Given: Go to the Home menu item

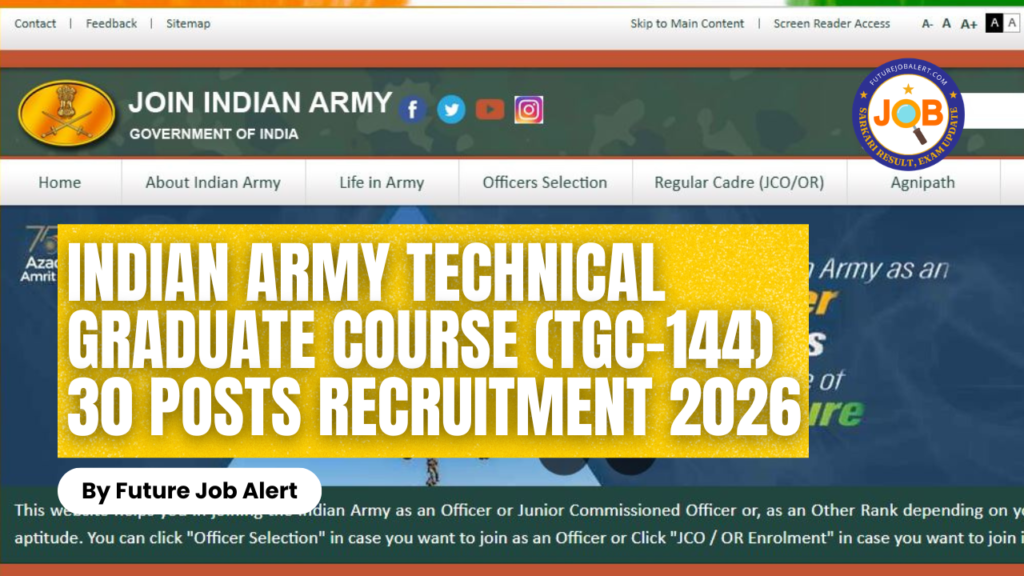Looking at the screenshot, I should click(x=59, y=182).
